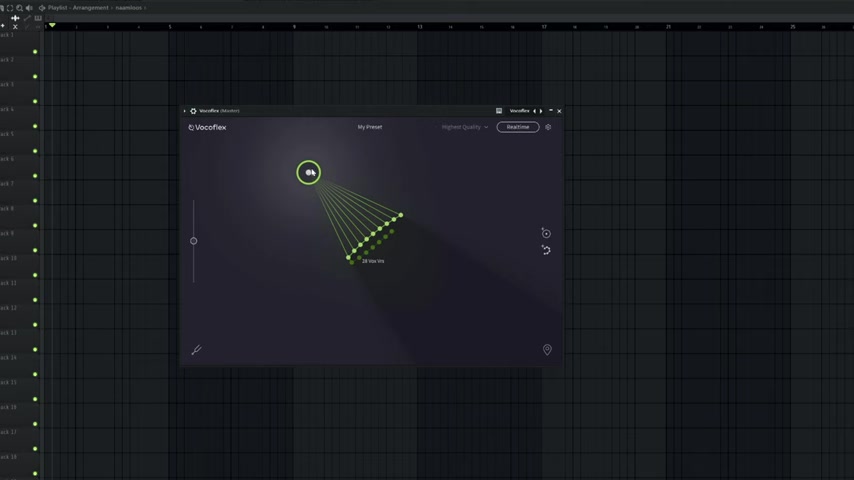Open the tuning fork tool in Vocoflex
854x480 pixels.
pyautogui.click(x=197, y=350)
